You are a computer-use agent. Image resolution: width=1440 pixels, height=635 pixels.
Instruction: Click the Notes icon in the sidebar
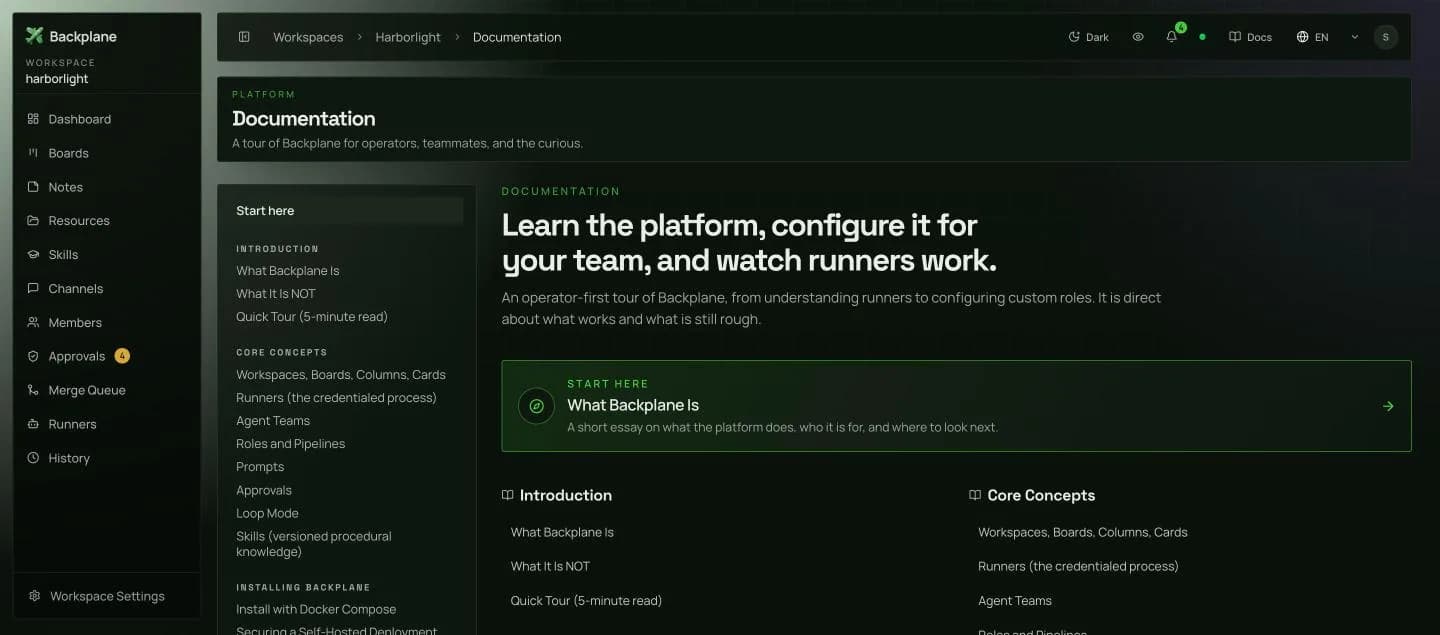tap(33, 187)
